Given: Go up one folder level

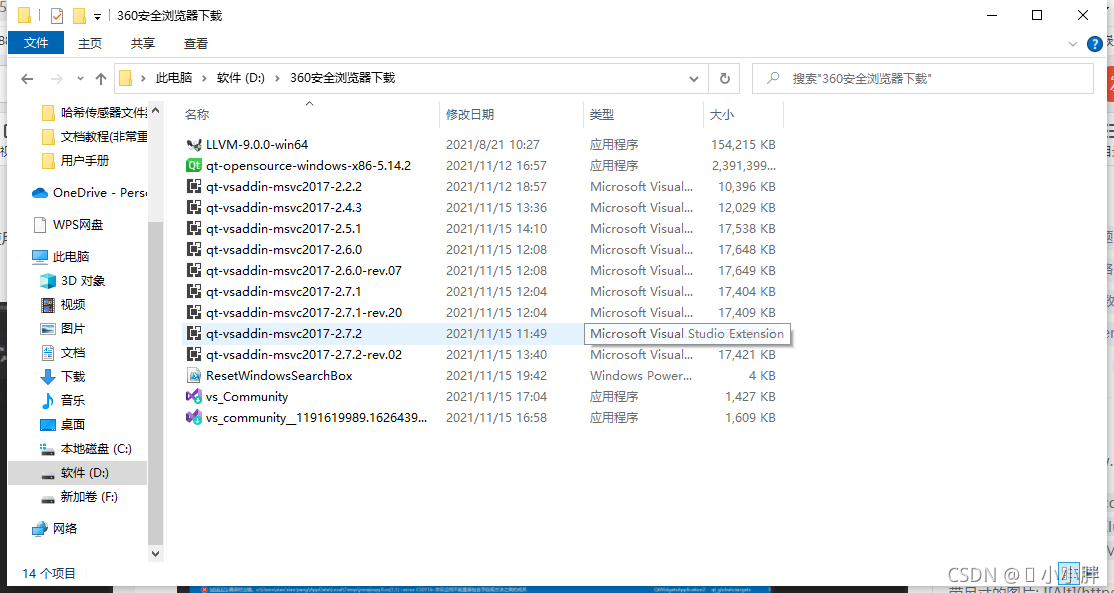Looking at the screenshot, I should tap(101, 79).
